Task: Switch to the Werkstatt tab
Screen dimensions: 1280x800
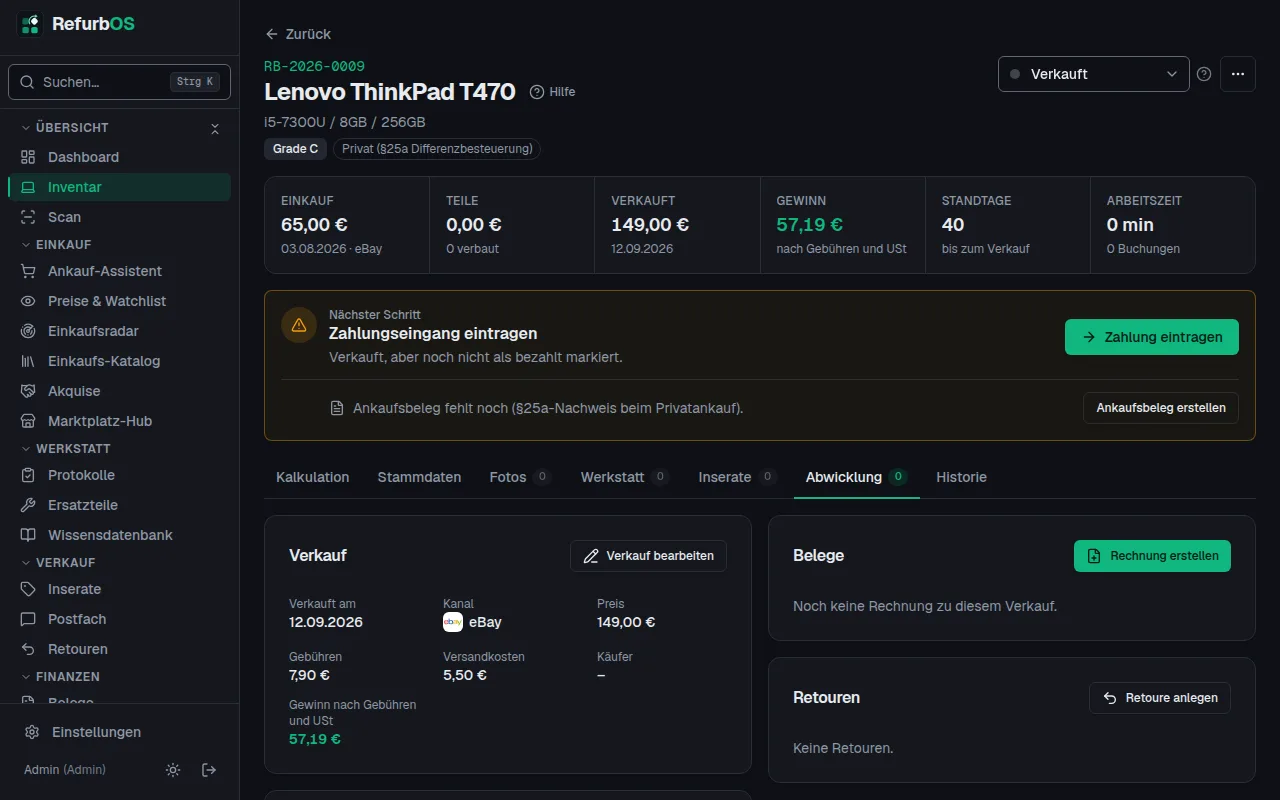Action: click(x=624, y=477)
